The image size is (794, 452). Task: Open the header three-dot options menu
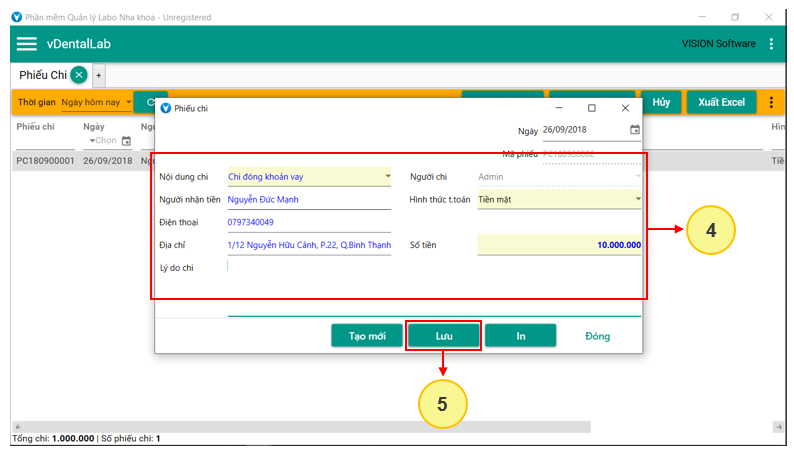(771, 44)
